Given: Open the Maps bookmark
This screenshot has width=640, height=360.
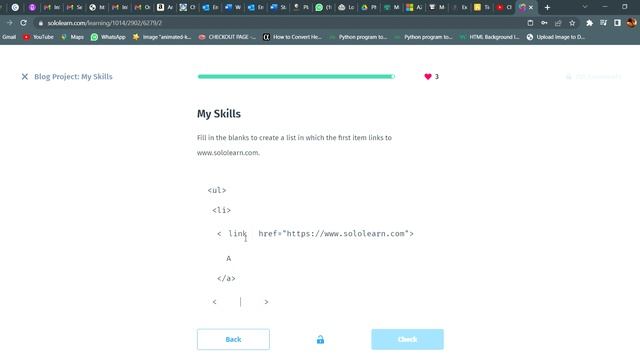Looking at the screenshot, I should click(72, 37).
